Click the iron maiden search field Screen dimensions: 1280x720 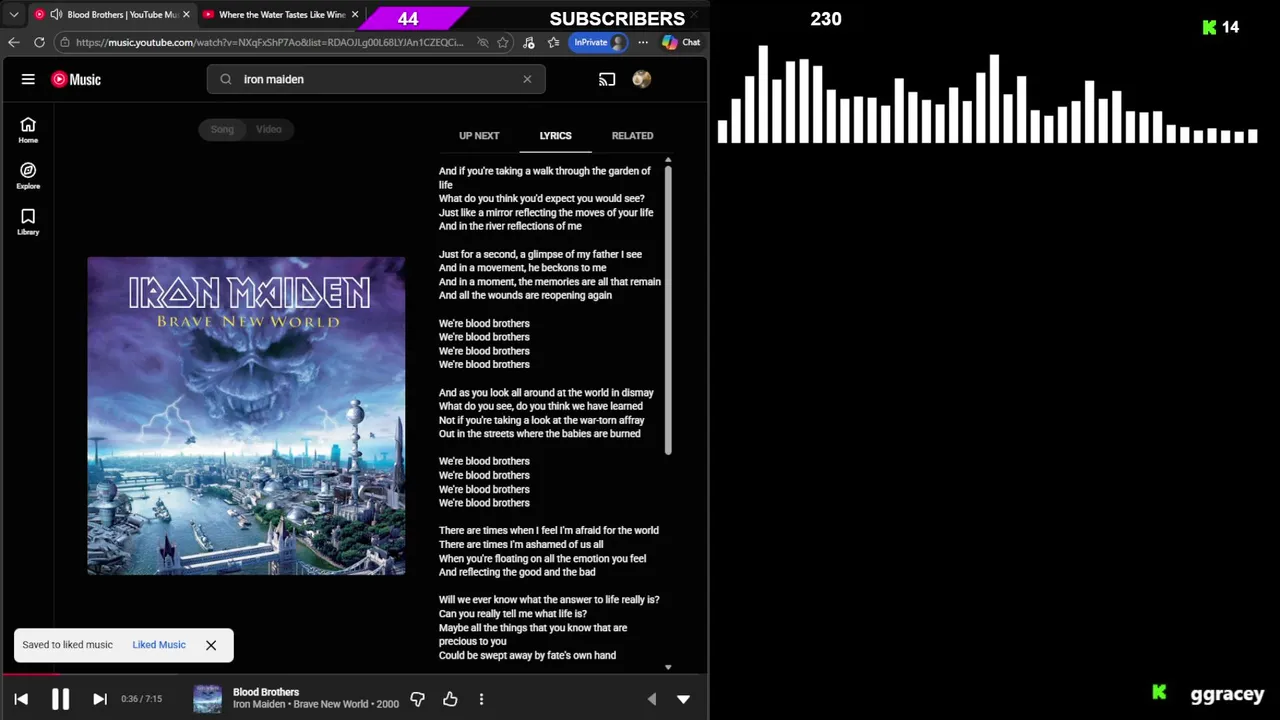(376, 79)
